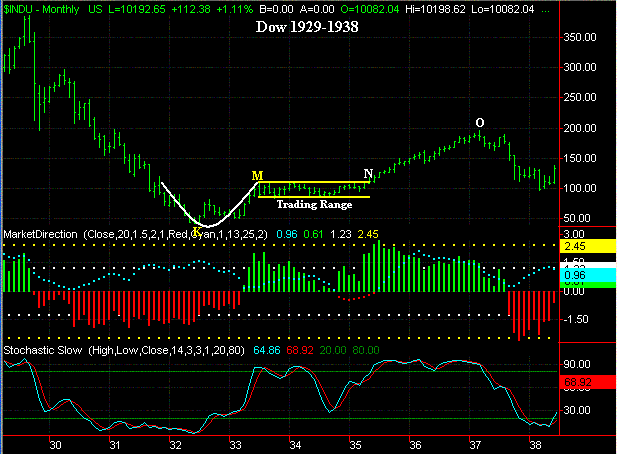This screenshot has width=618, height=454.
Task: Click the cyan 64.86 stochastic value
Action: [267, 350]
